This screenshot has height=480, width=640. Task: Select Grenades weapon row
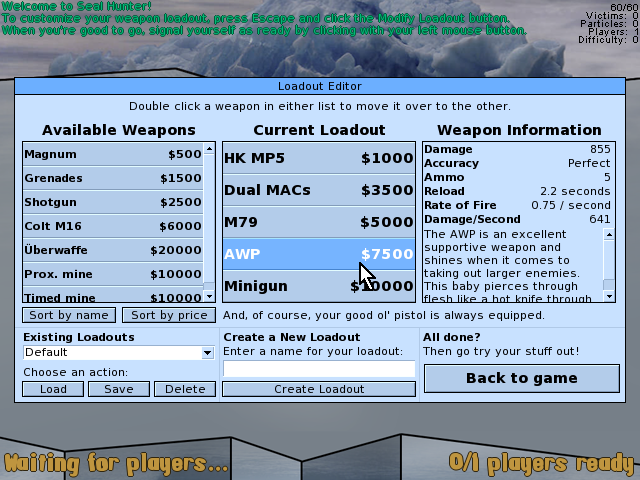(x=113, y=178)
